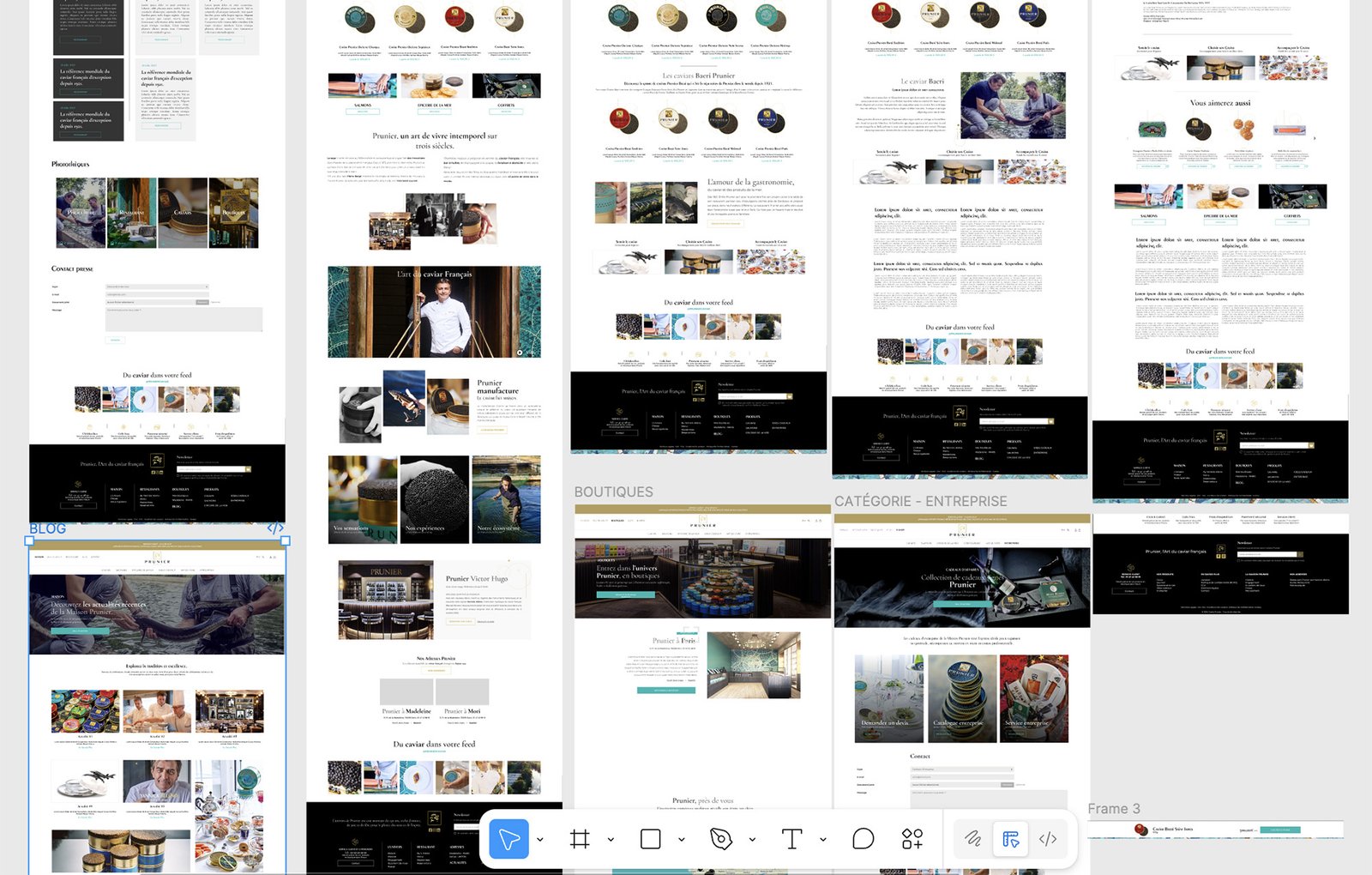
Task: Select the BLOG frame label
Action: pyautogui.click(x=48, y=528)
